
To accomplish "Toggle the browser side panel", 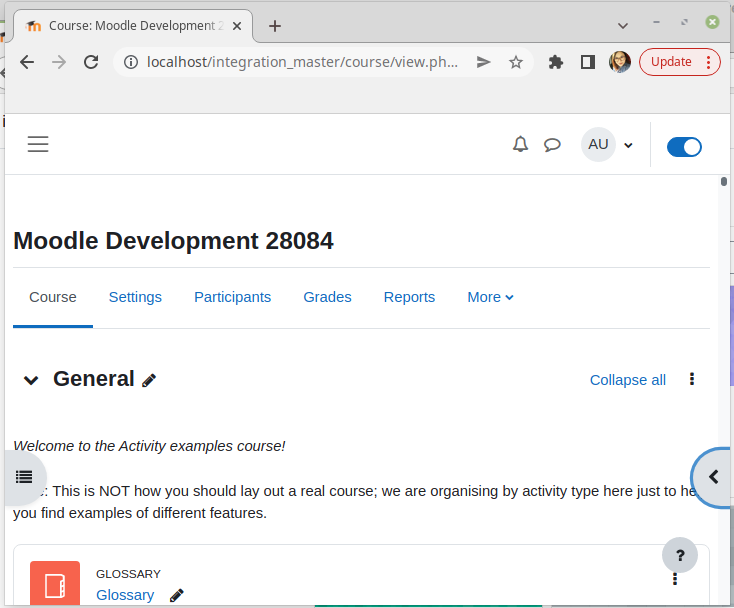I will pos(587,62).
